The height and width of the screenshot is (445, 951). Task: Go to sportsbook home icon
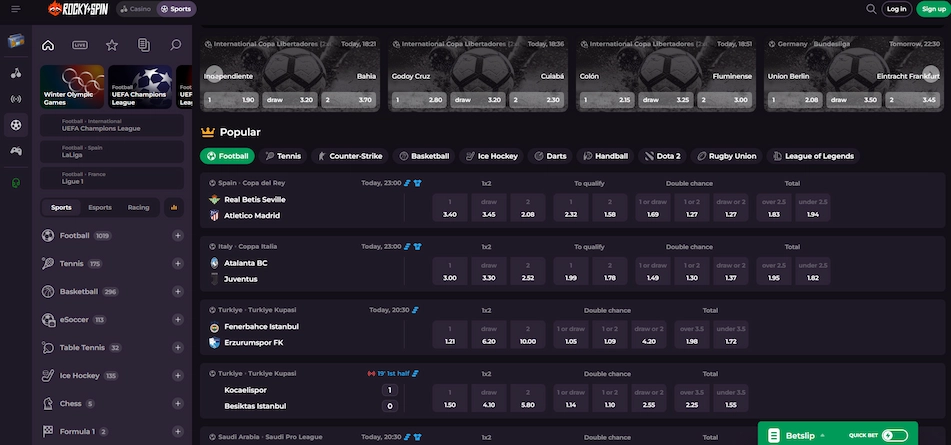click(48, 45)
